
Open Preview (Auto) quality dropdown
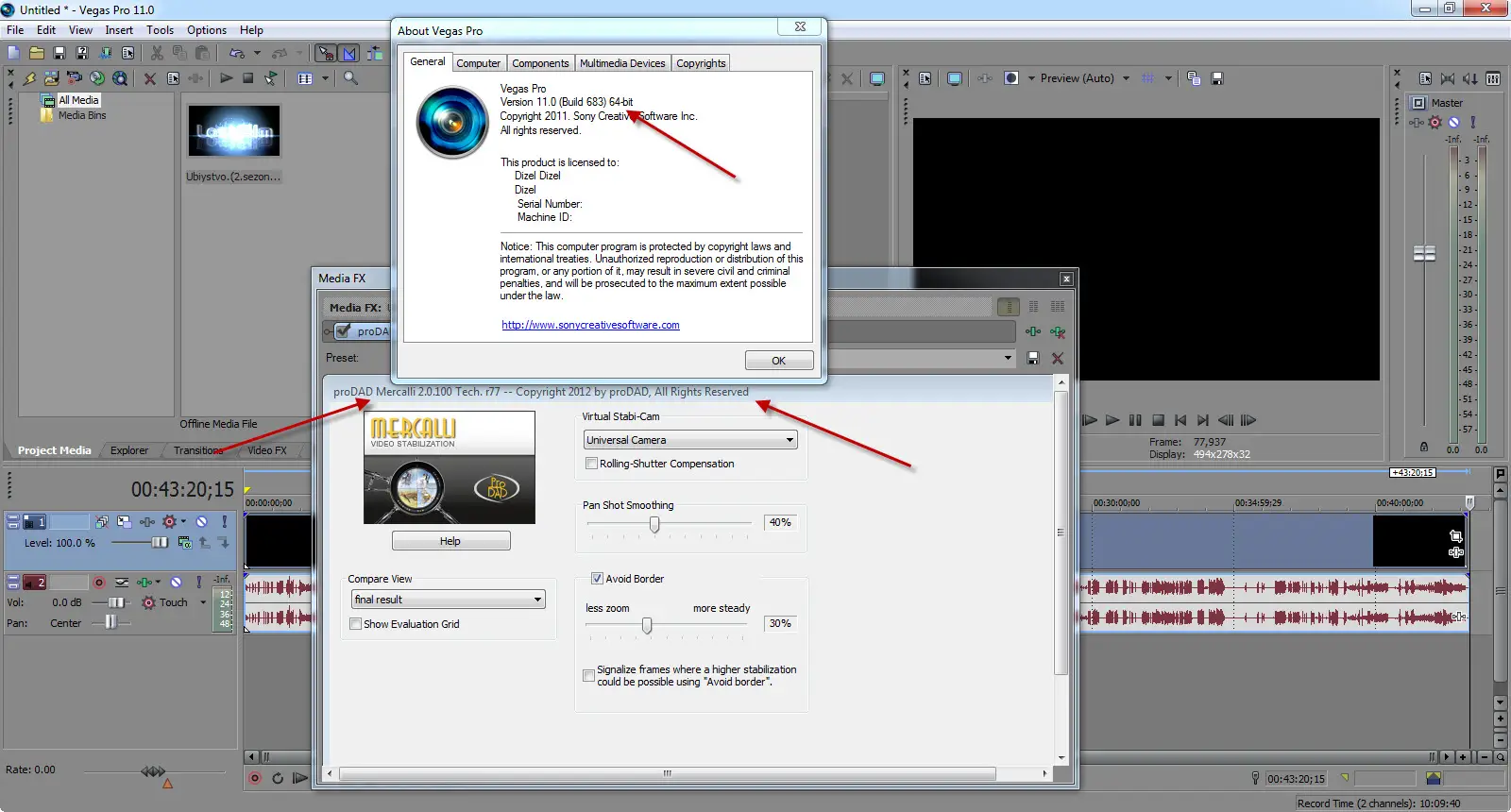pos(1126,78)
